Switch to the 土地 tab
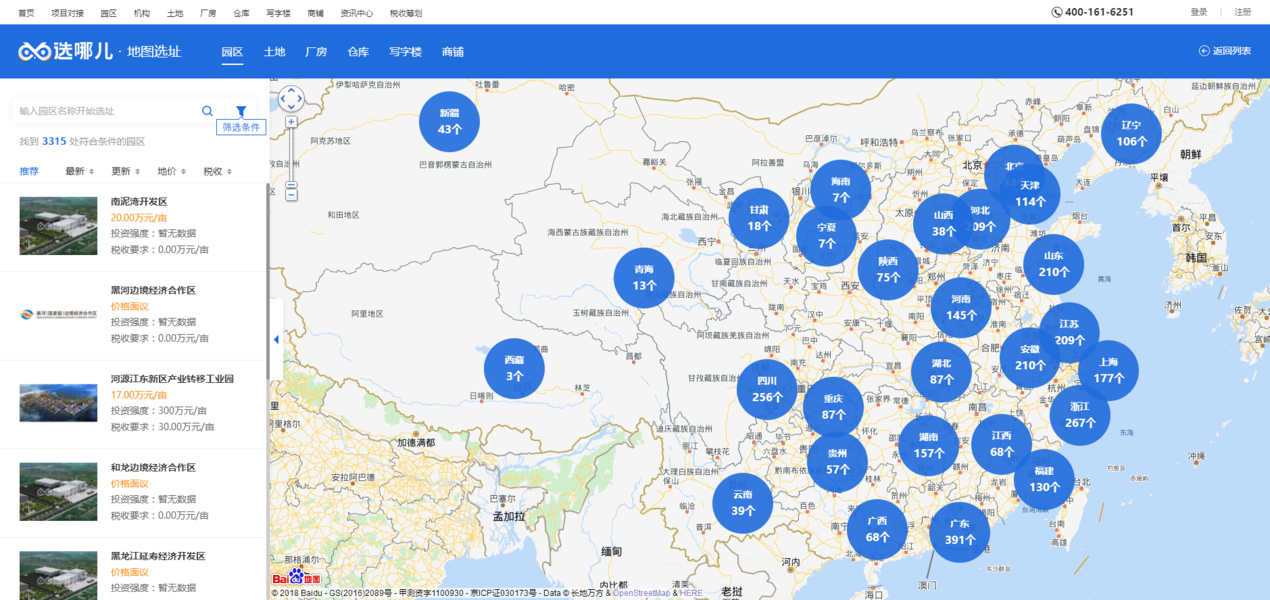Screen dimensions: 1270x600 274,52
